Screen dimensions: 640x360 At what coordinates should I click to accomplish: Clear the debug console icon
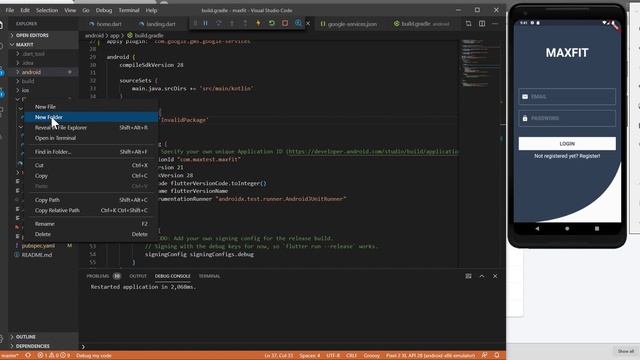tap(469, 276)
